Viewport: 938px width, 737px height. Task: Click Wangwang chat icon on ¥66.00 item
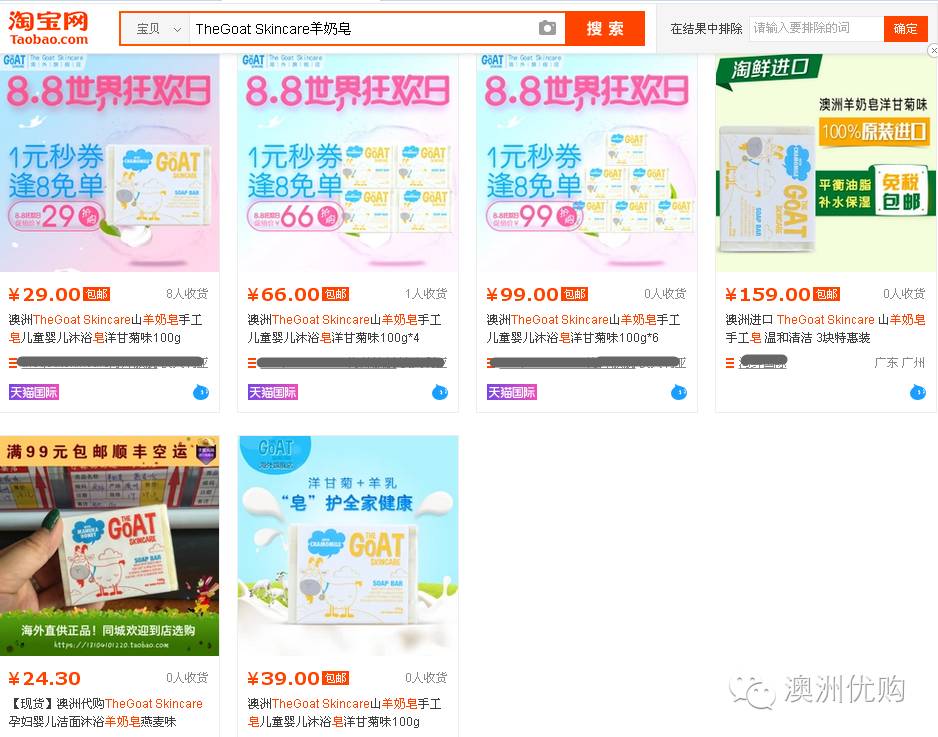[x=440, y=392]
